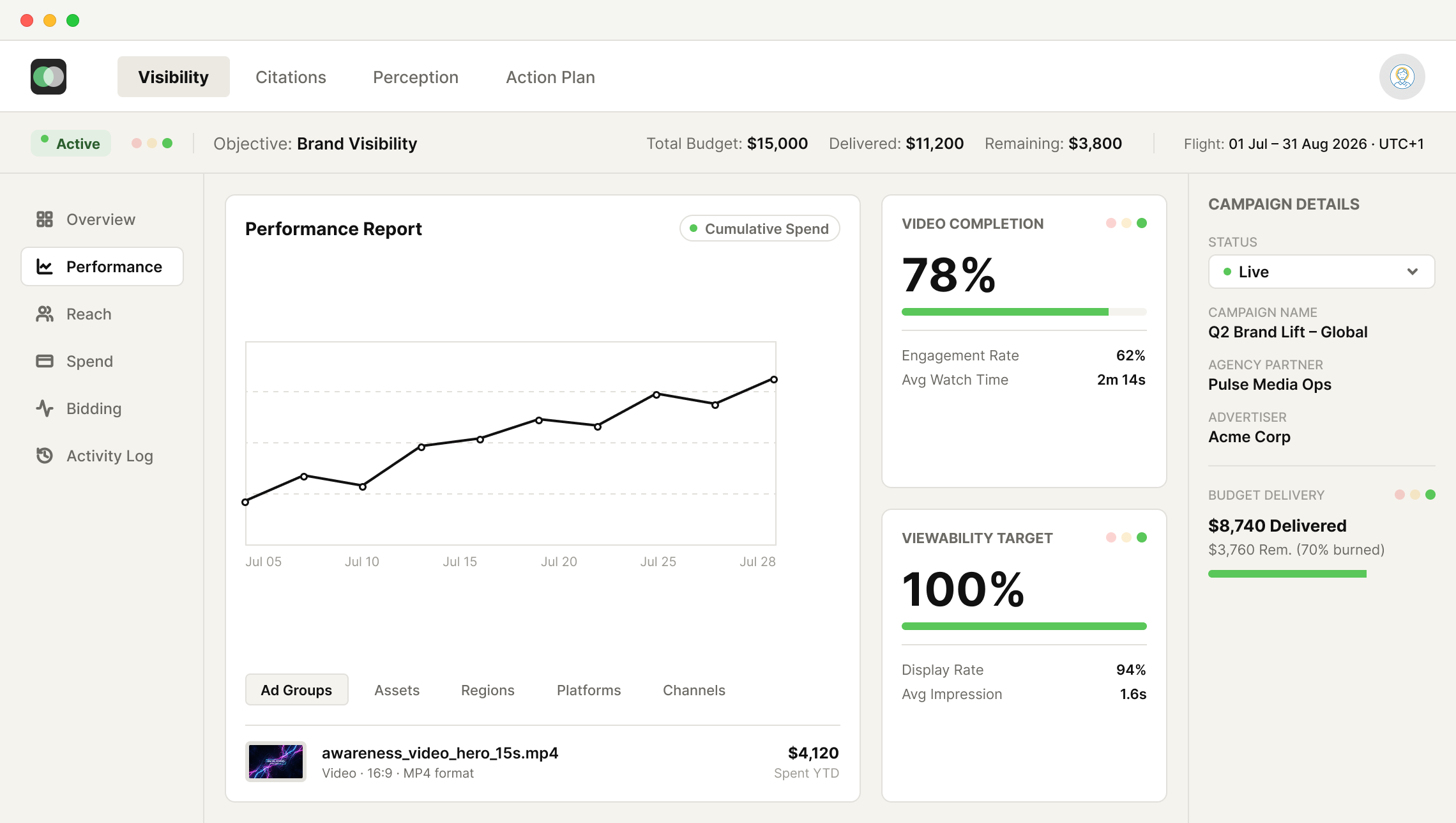Image resolution: width=1456 pixels, height=823 pixels.
Task: Click the Avg Impression 1.6s value
Action: click(x=1134, y=694)
